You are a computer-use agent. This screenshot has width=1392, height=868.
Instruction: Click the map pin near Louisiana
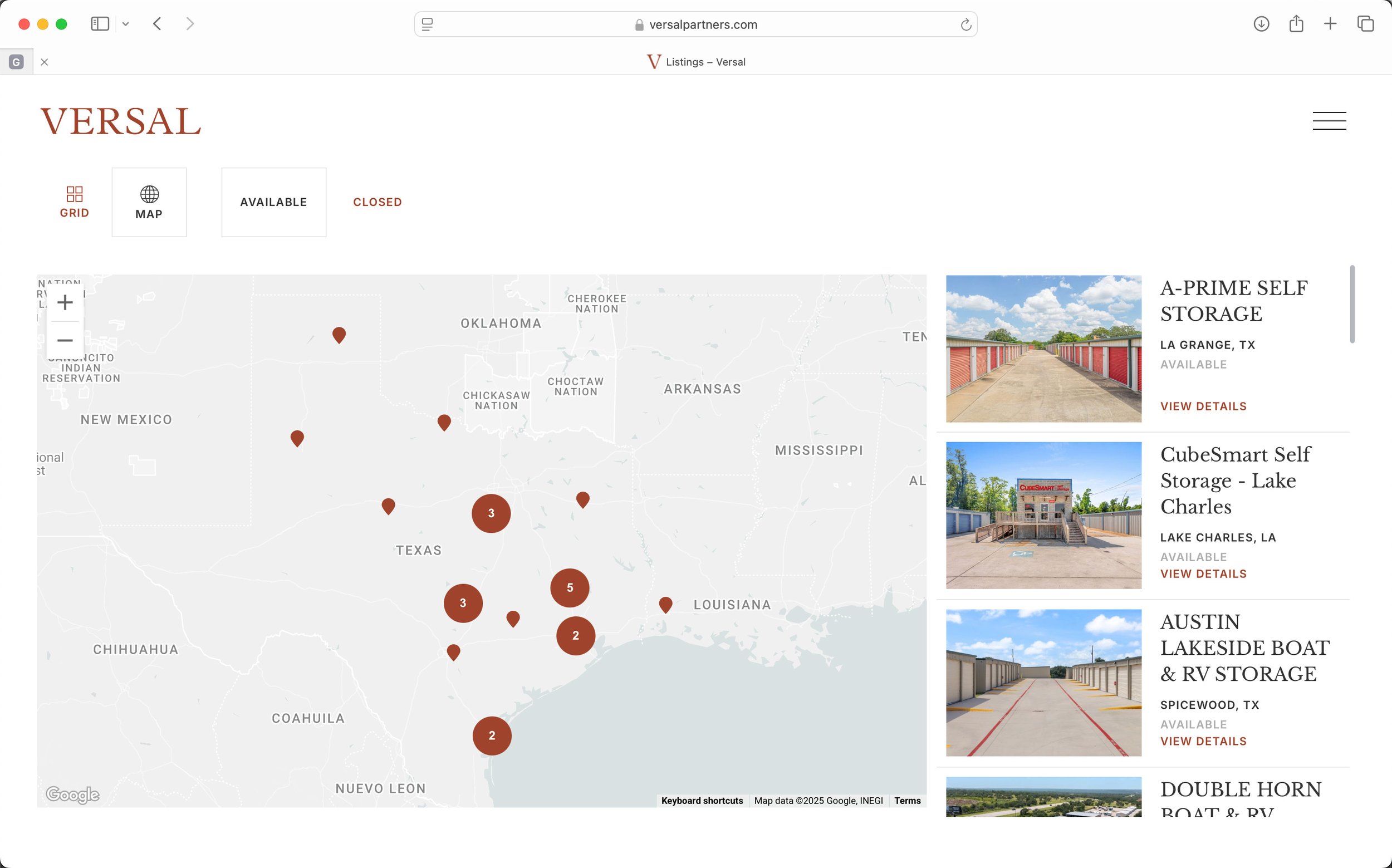665,604
